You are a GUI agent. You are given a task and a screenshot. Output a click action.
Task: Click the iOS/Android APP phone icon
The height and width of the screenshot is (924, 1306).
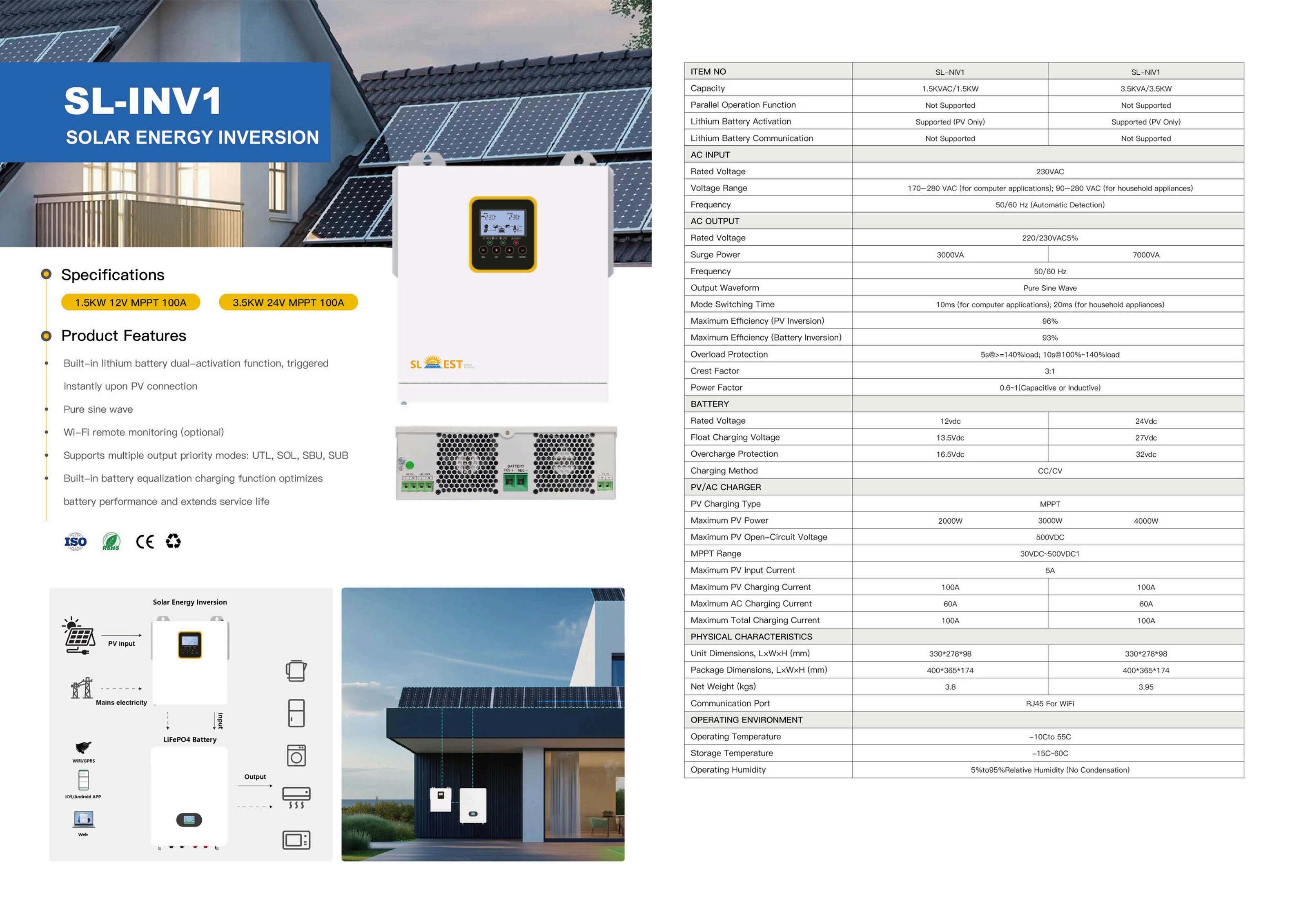83,780
